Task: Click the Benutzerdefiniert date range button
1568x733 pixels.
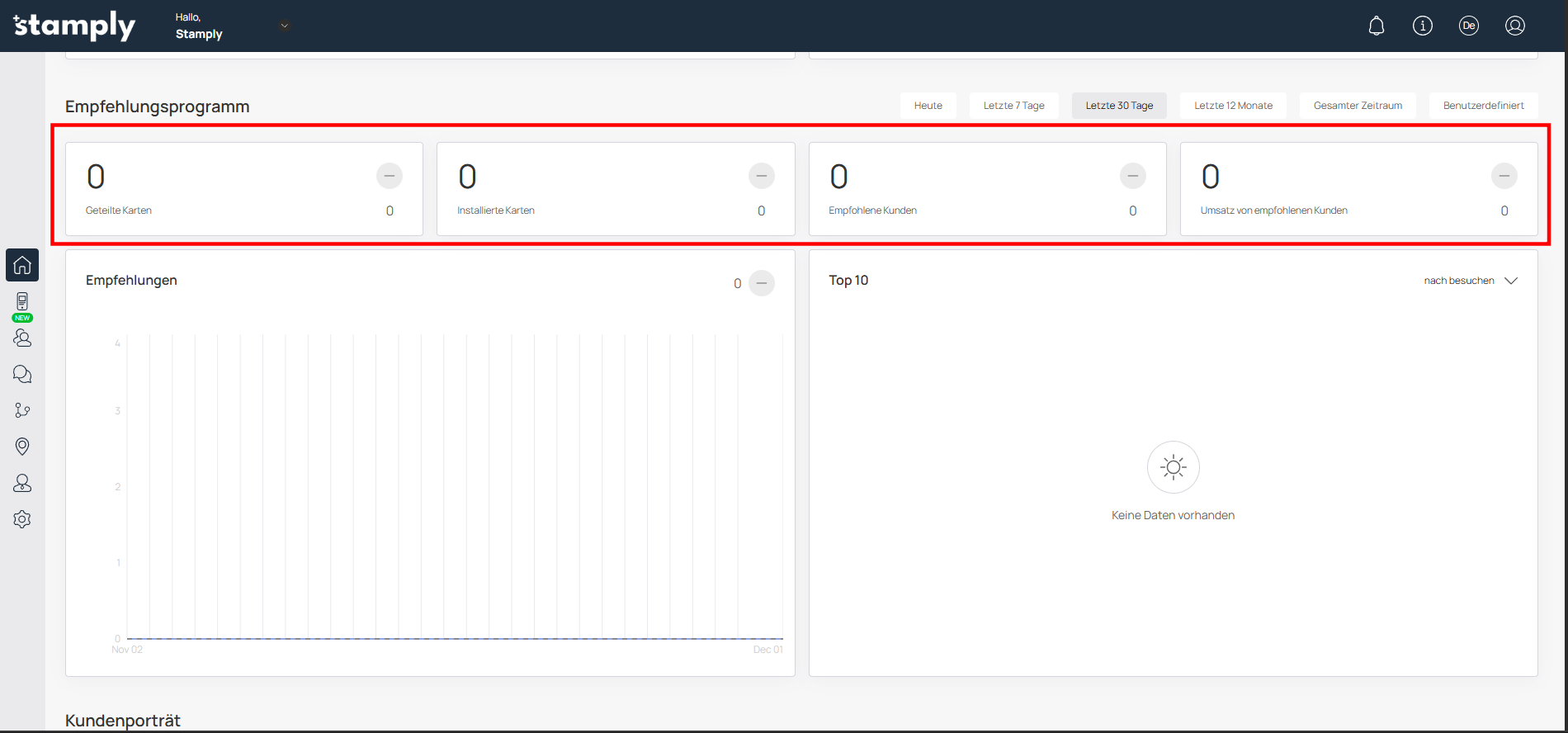Action: (x=1483, y=106)
